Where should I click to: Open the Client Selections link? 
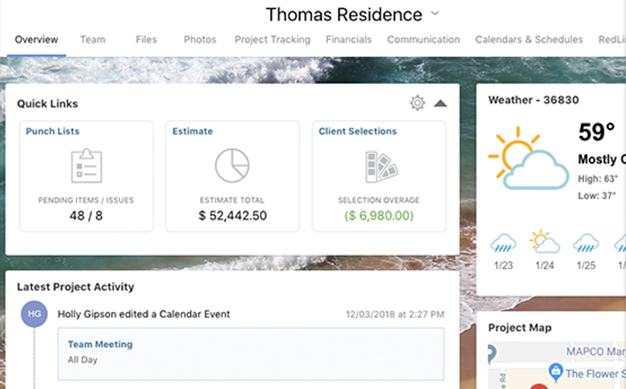tap(358, 131)
